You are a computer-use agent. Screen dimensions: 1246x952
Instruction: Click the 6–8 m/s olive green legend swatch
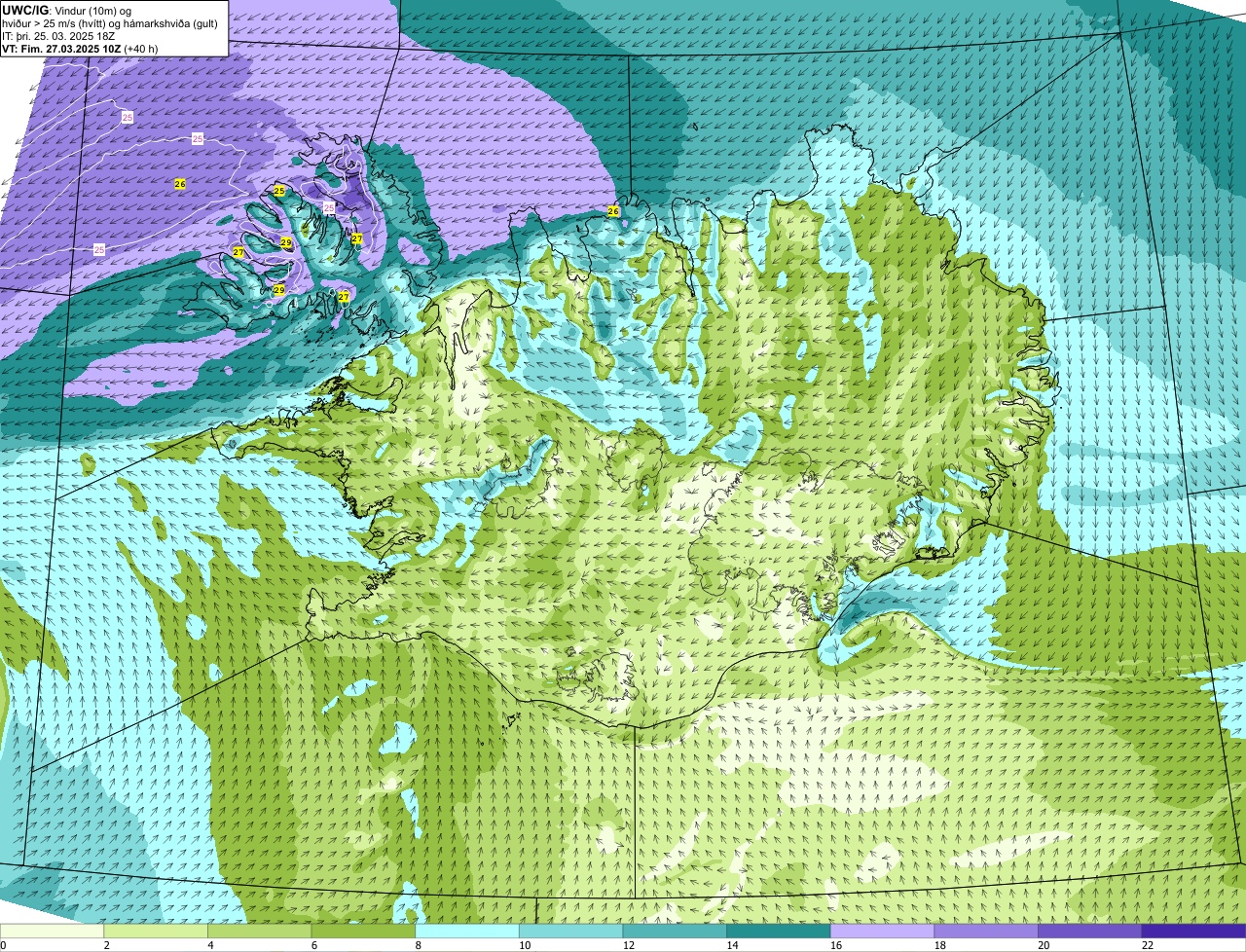(x=363, y=932)
